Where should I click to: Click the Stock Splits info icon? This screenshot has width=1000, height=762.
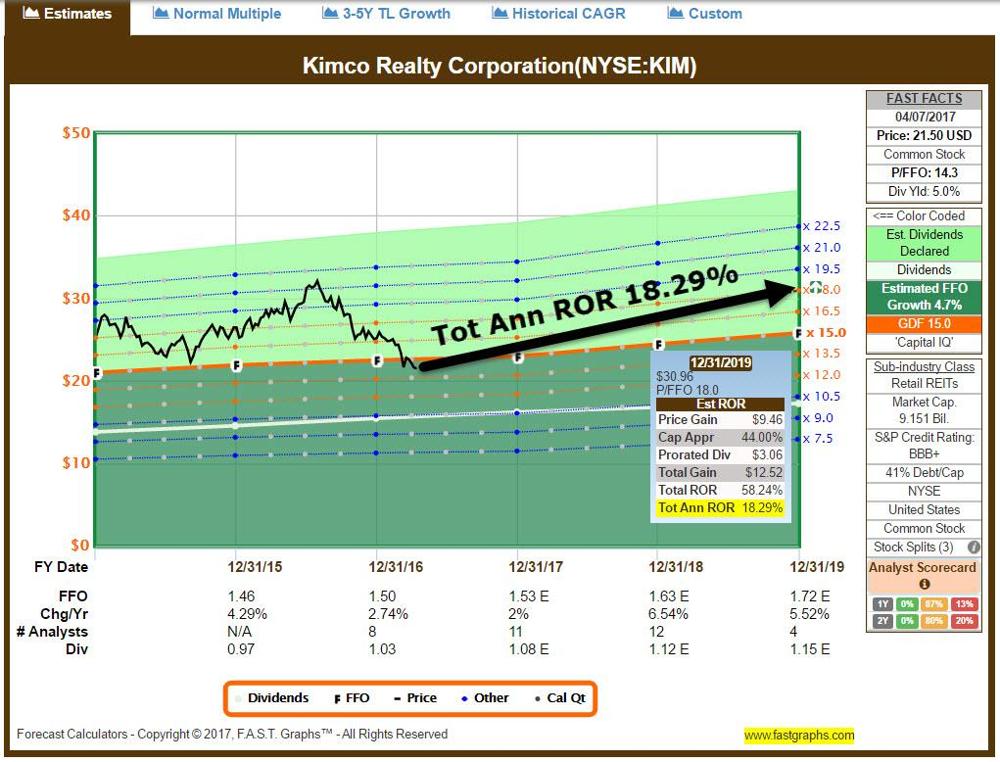point(973,547)
